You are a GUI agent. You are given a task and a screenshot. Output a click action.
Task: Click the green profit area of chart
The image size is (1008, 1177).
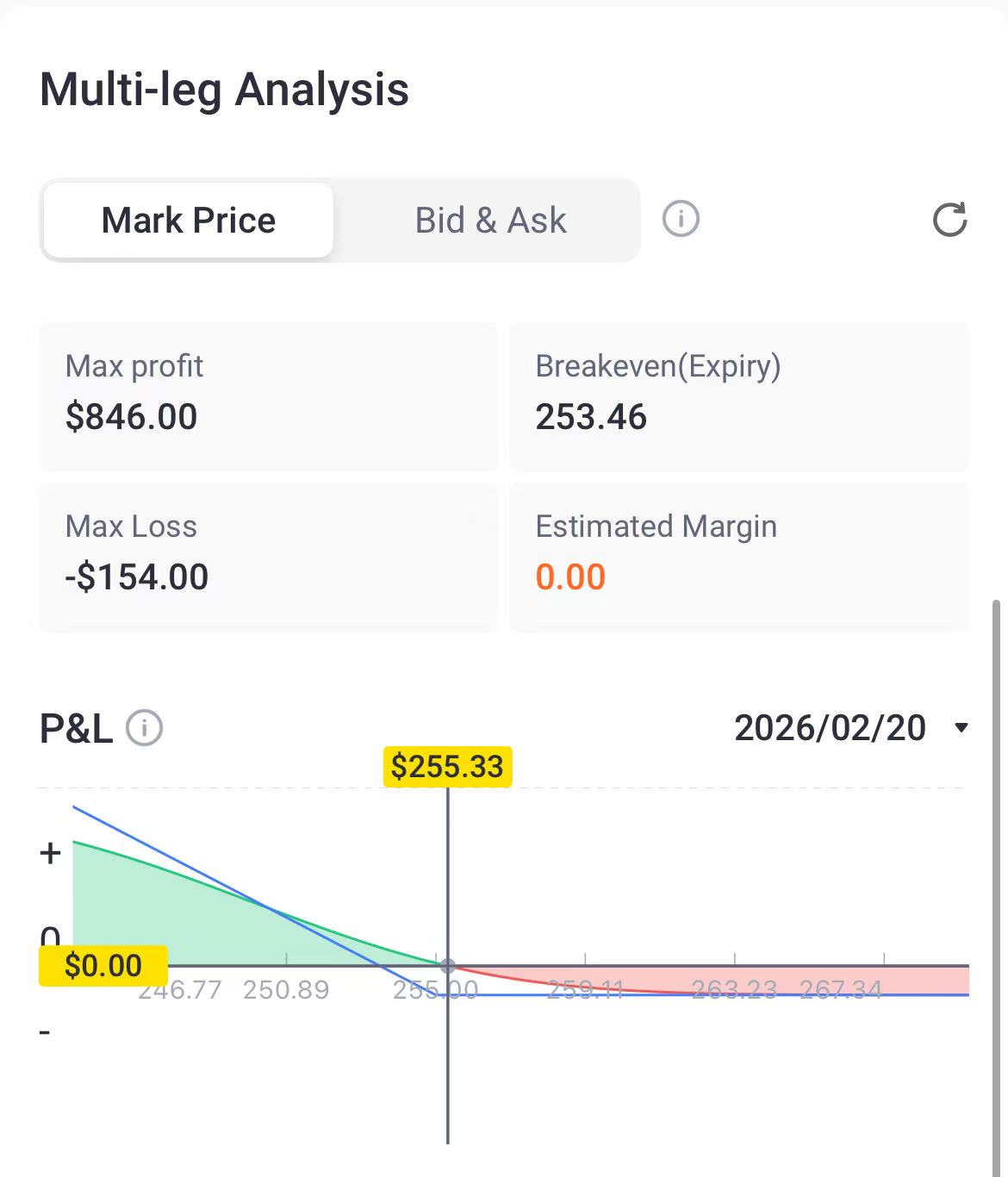pyautogui.click(x=172, y=913)
